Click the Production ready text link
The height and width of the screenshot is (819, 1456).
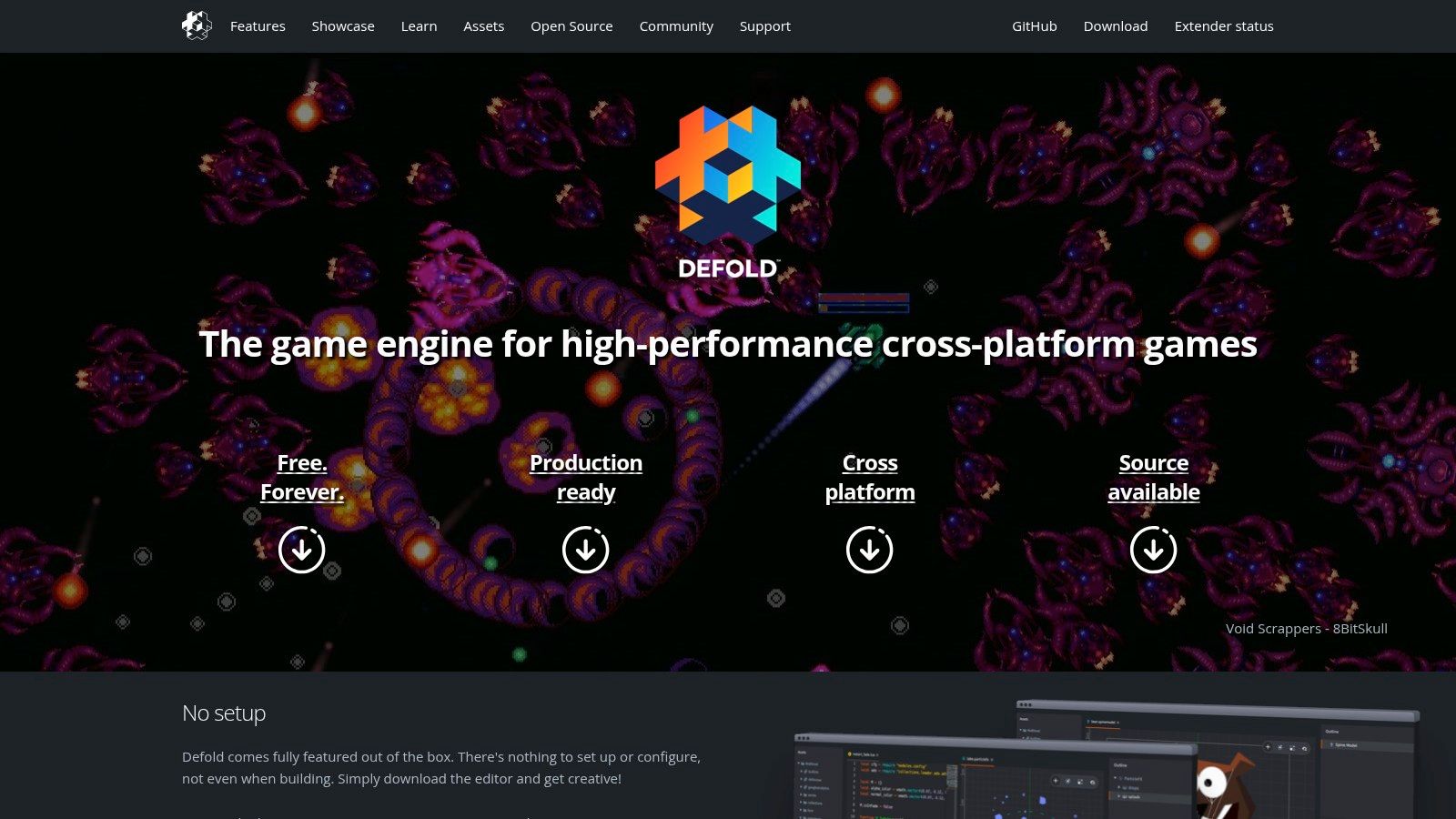point(585,477)
